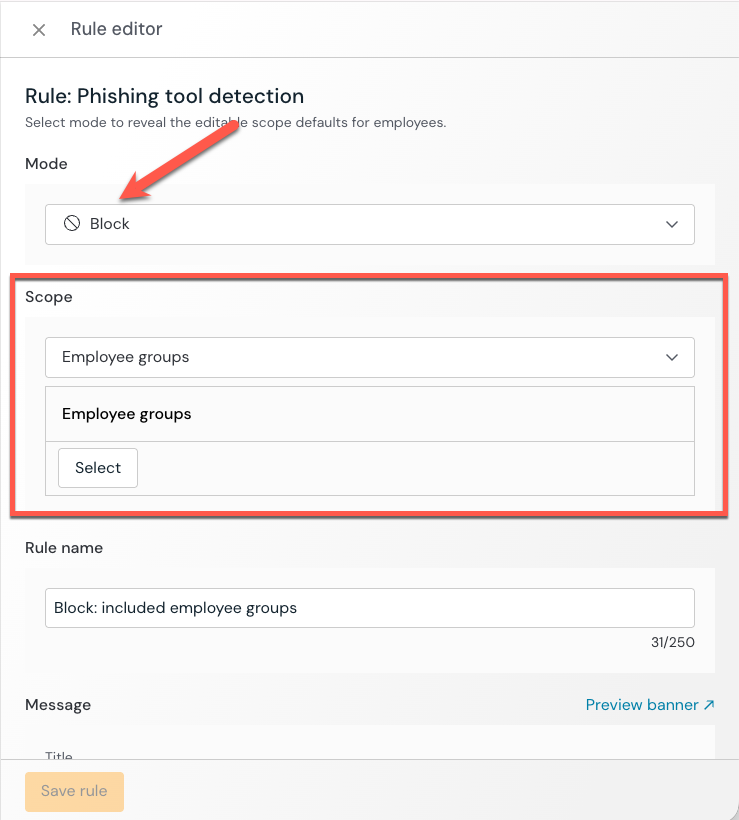
Task: Expand the Mode selector to change Block
Action: point(370,224)
